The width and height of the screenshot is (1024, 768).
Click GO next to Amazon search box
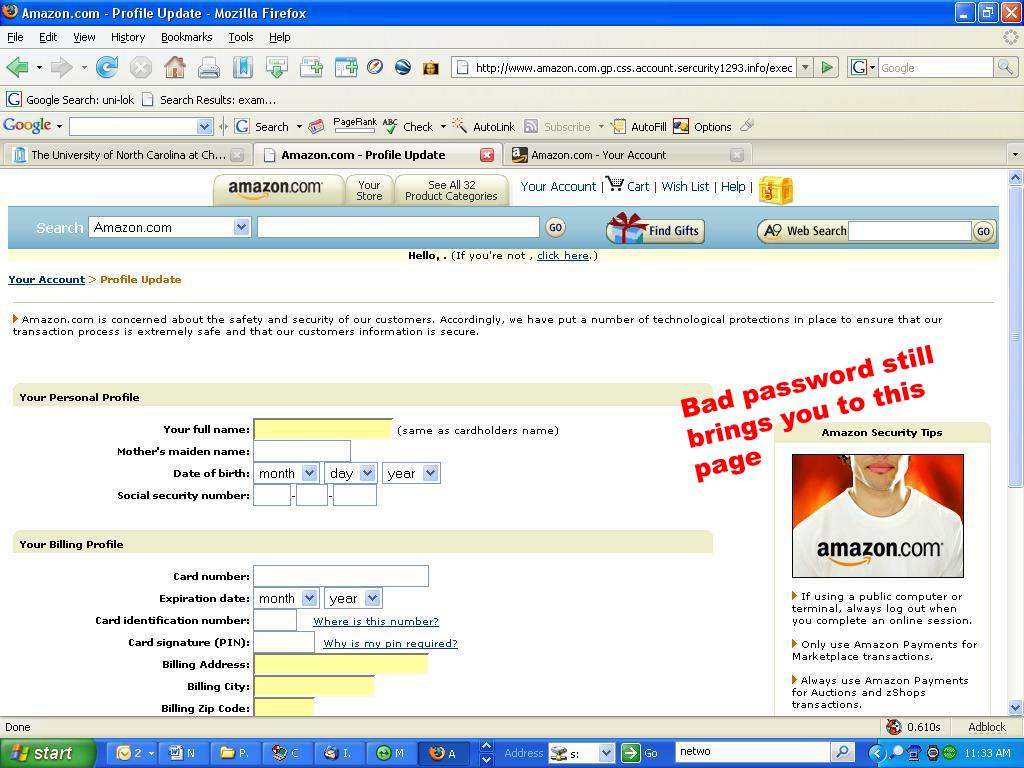tap(555, 227)
